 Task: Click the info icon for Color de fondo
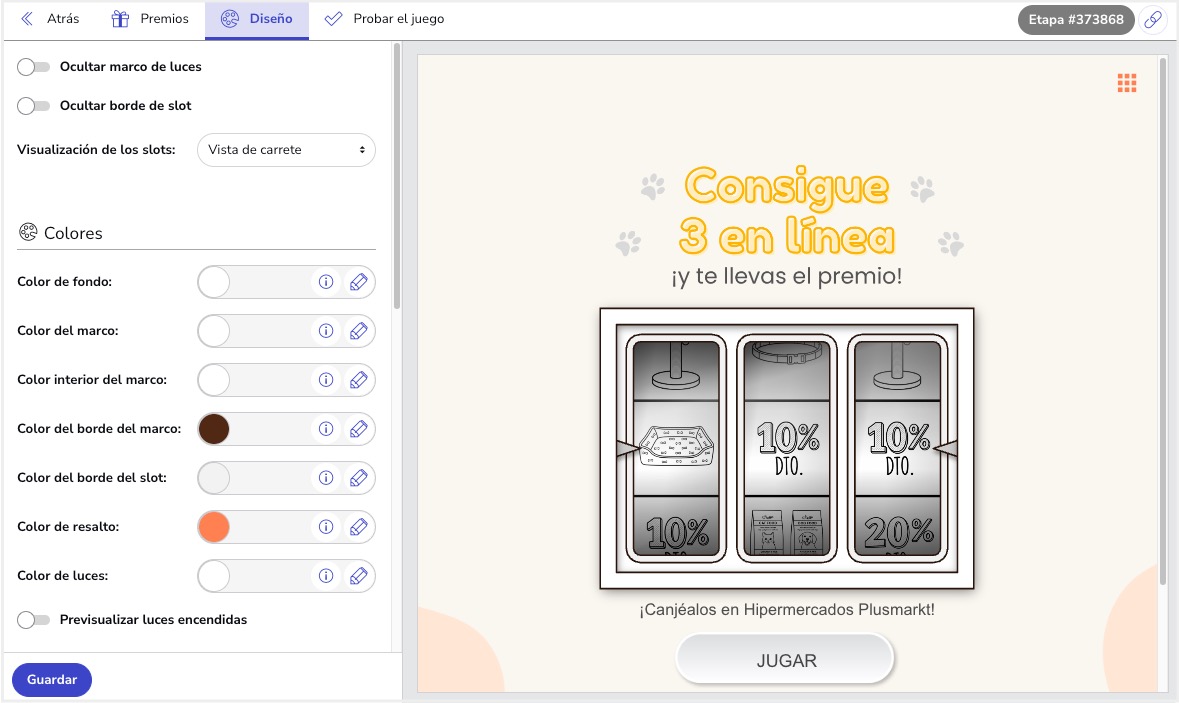pyautogui.click(x=326, y=282)
